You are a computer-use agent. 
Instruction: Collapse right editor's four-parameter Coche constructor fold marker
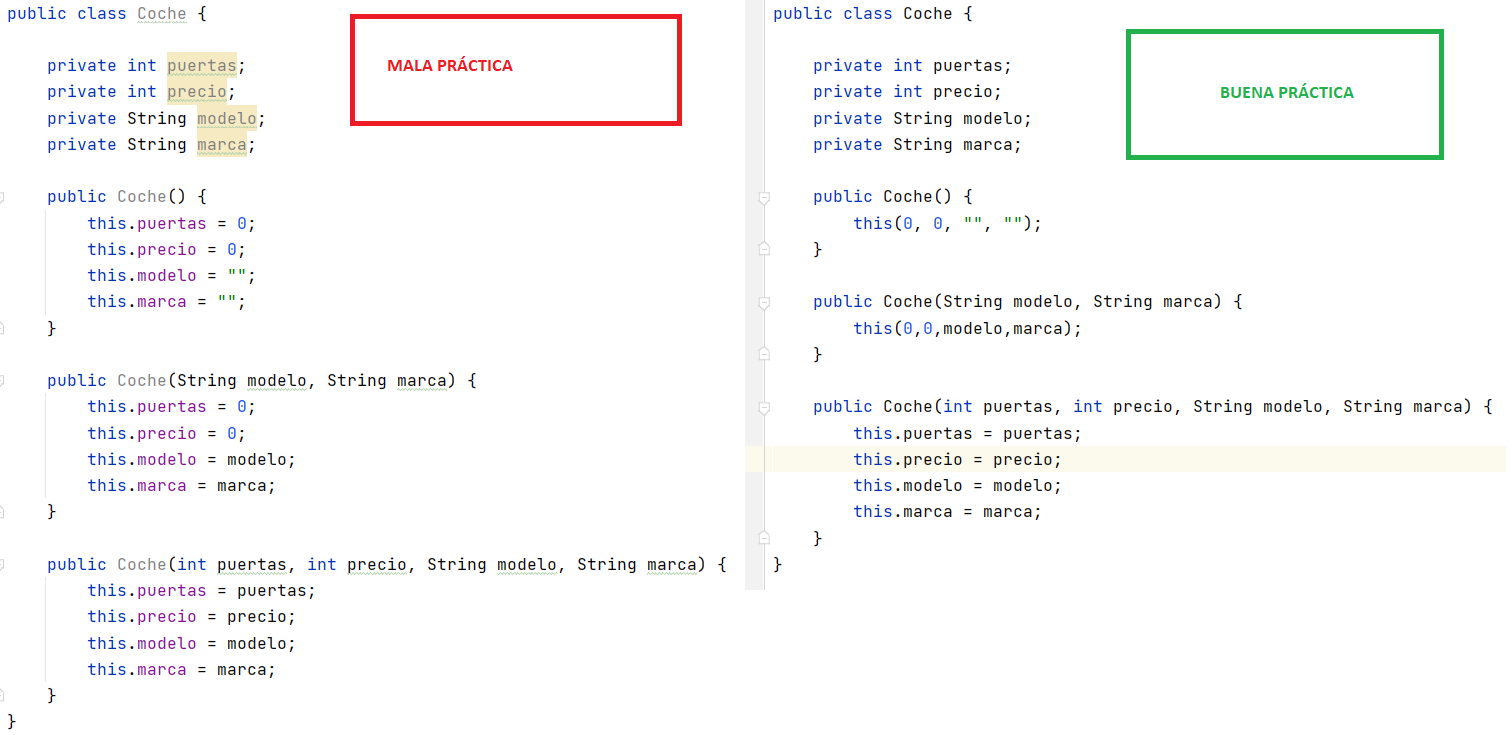point(764,407)
